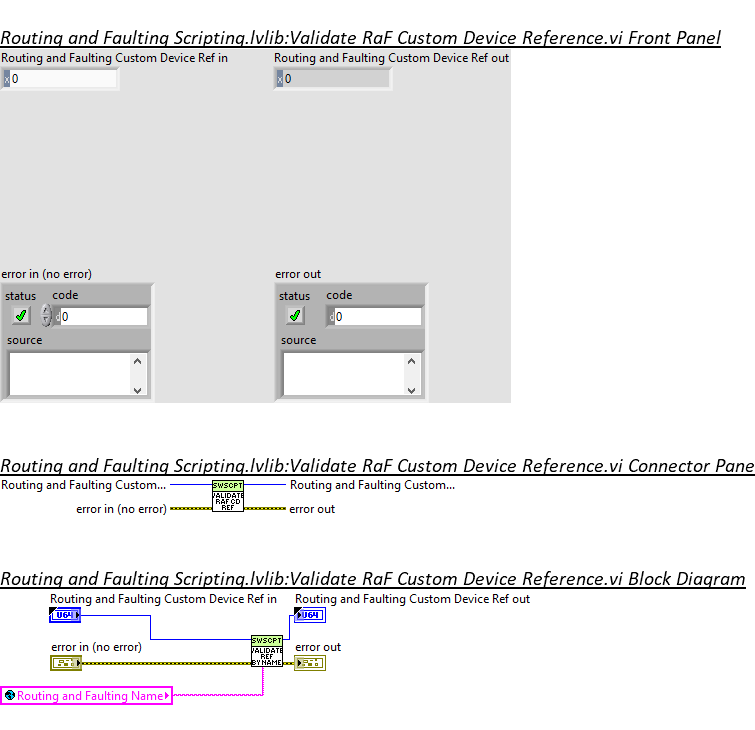Select the error out cluster terminal
The width and height of the screenshot is (755, 730).
(310, 663)
